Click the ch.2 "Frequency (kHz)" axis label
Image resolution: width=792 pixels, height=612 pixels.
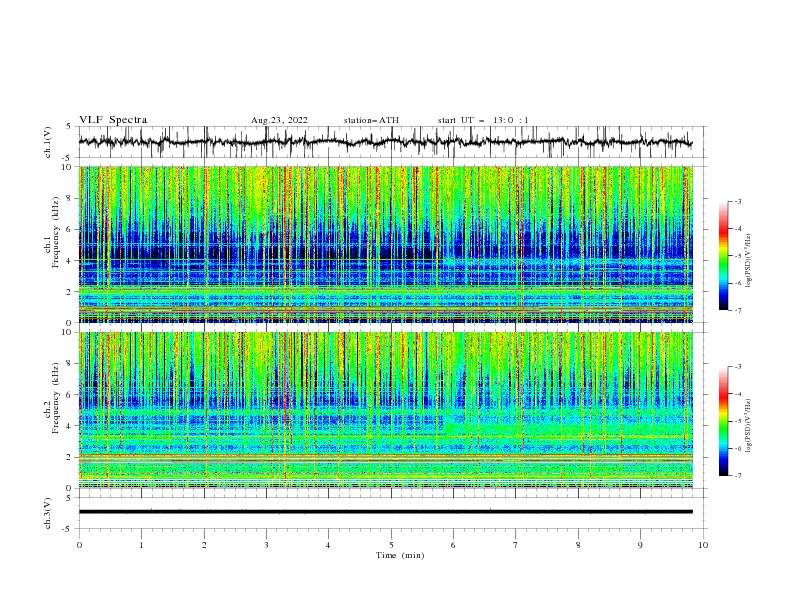click(55, 397)
